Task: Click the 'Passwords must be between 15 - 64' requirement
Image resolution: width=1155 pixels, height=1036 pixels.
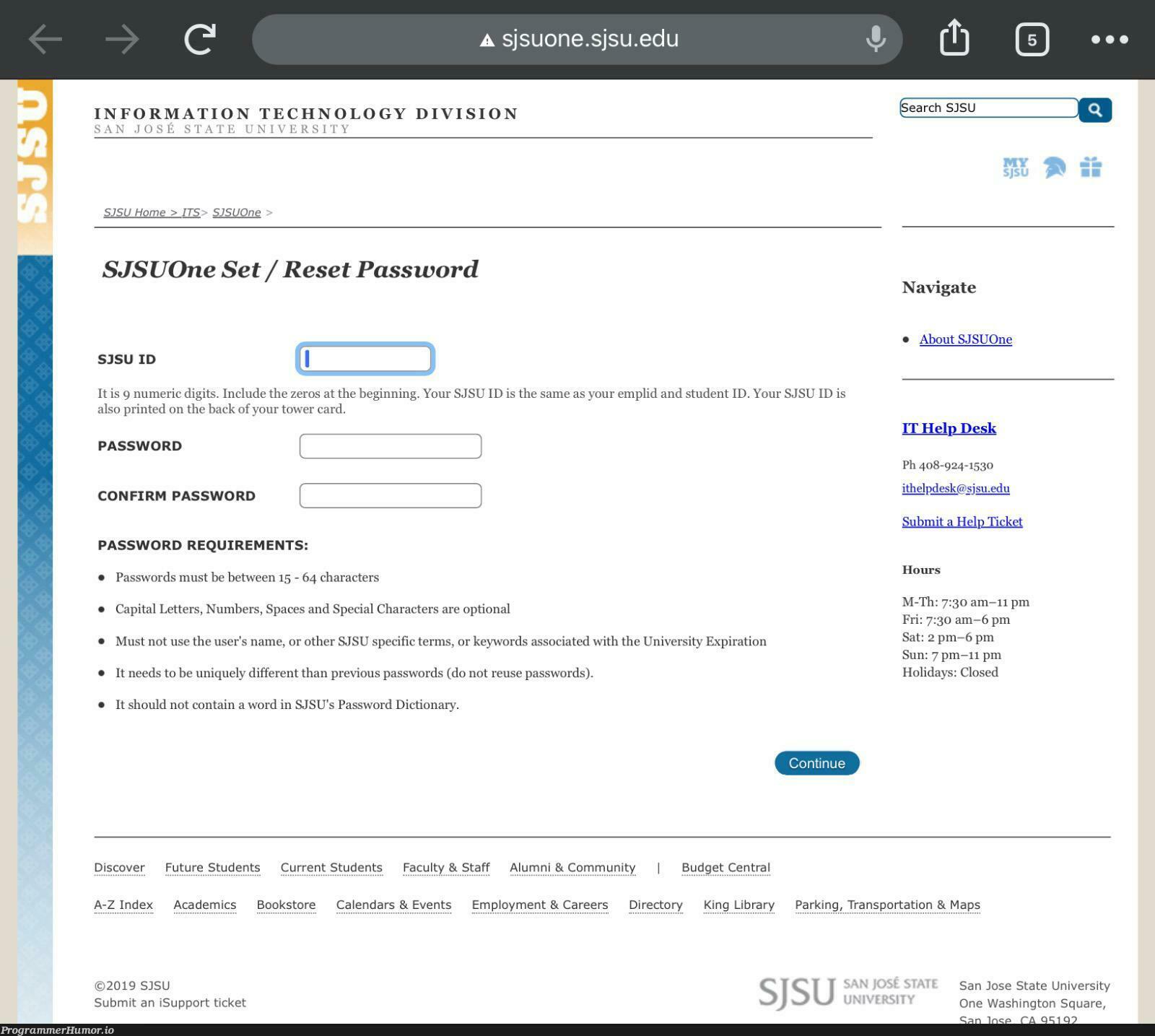Action: point(247,578)
